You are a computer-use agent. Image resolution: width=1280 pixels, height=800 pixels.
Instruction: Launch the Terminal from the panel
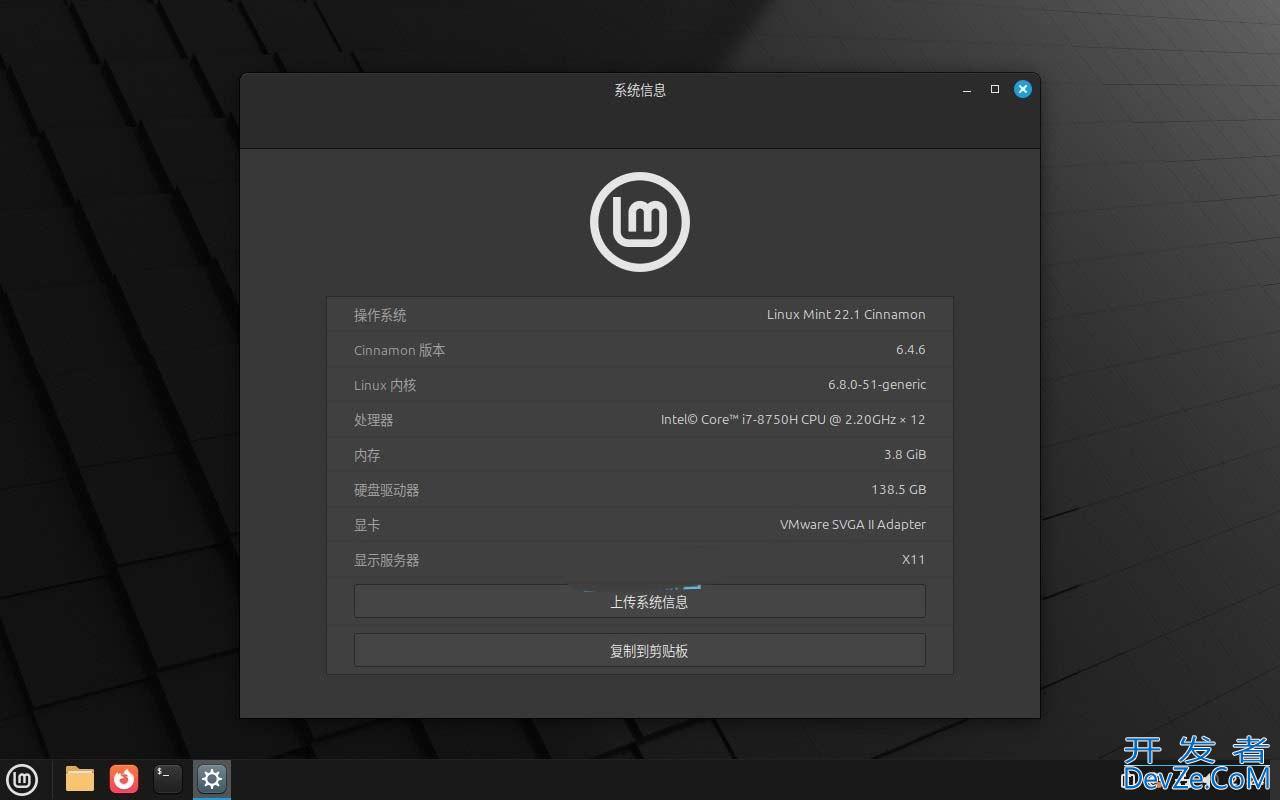point(168,778)
